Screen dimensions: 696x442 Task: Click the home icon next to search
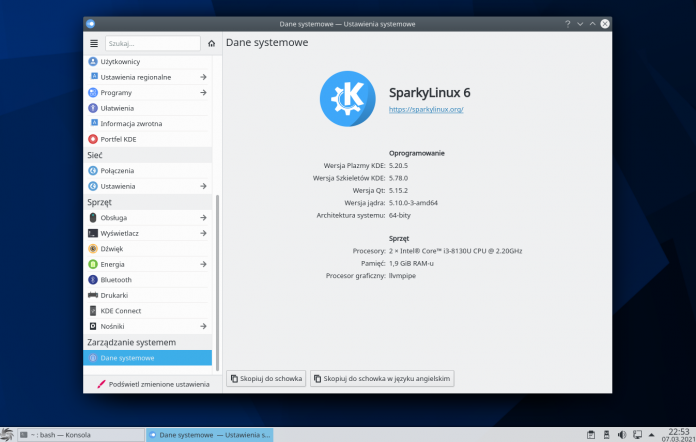point(211,44)
